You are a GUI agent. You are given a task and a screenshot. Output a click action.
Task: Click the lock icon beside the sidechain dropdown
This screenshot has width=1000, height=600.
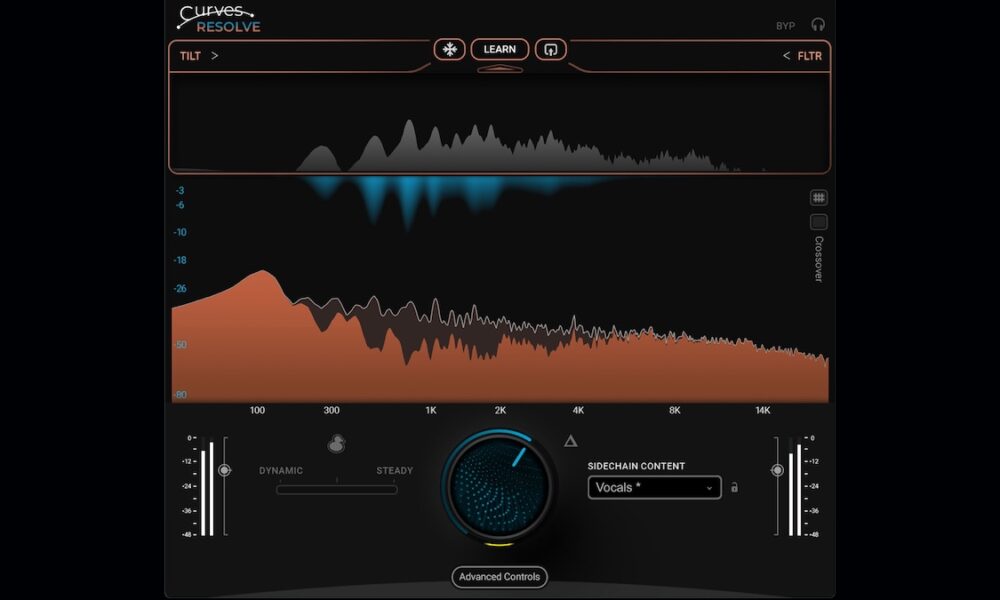pos(733,488)
